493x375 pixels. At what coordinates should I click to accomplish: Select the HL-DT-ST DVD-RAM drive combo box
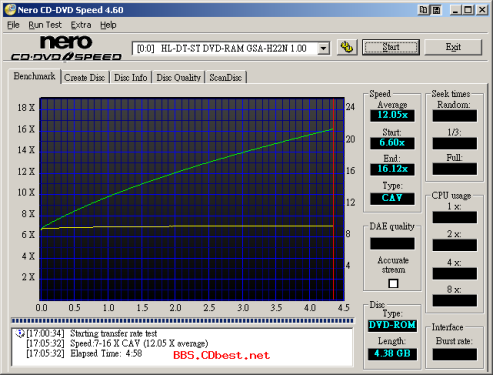231,49
